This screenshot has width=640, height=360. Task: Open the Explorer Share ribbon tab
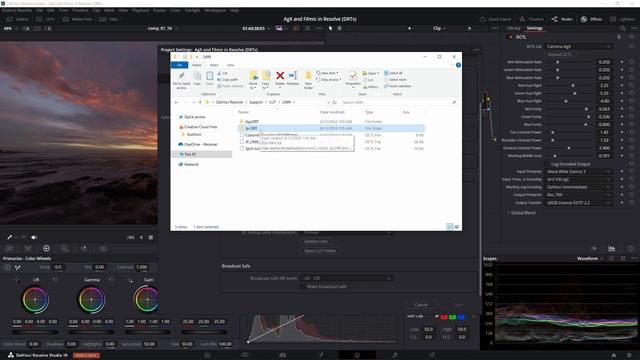pos(214,65)
